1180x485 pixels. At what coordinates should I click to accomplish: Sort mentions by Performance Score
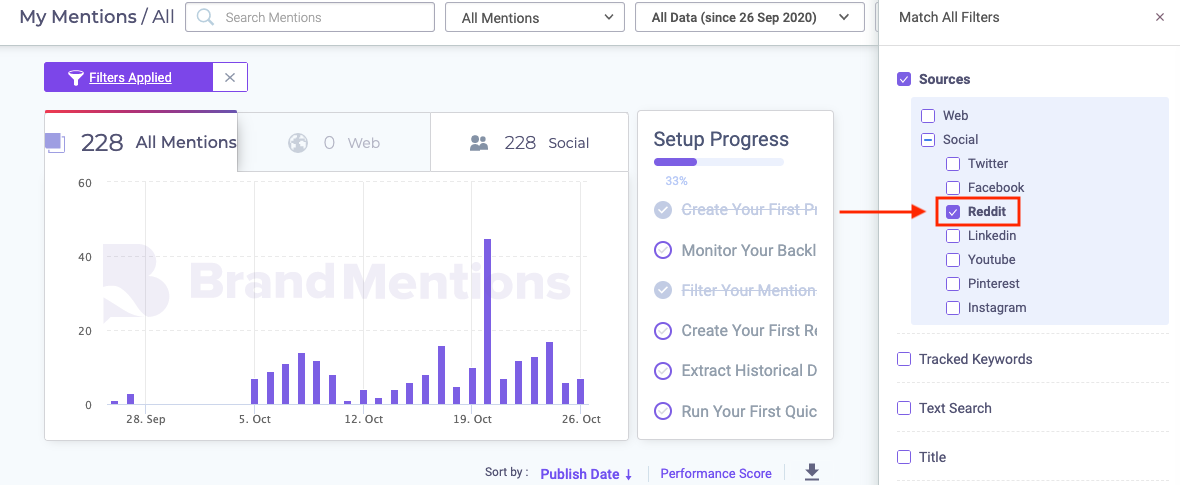716,474
